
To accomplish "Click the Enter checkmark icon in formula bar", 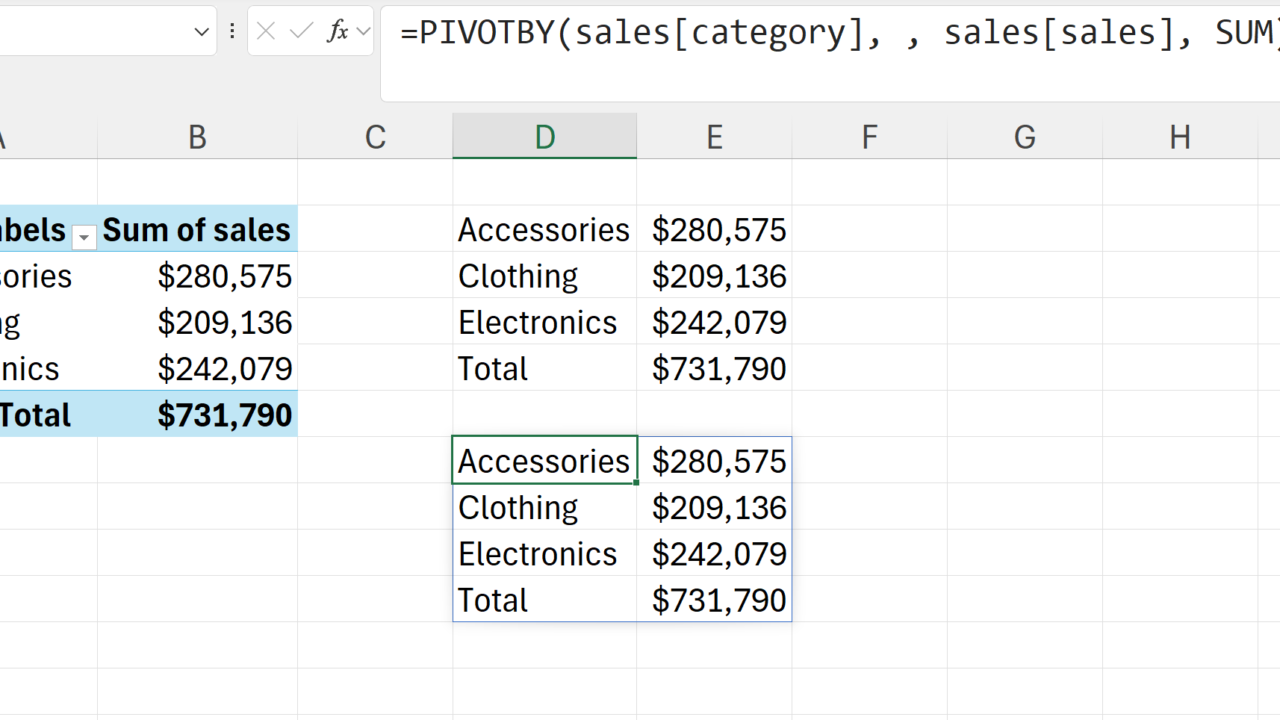I will pyautogui.click(x=301, y=32).
